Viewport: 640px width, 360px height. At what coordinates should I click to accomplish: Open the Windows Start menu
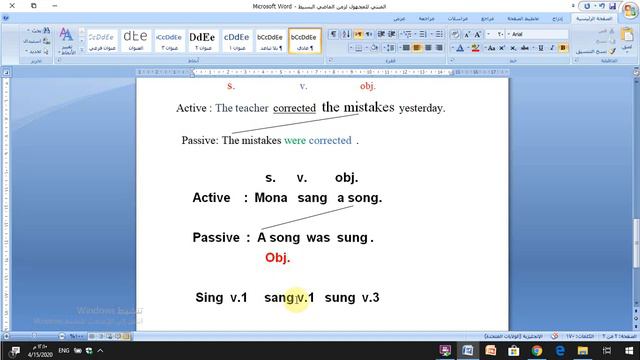(629, 351)
